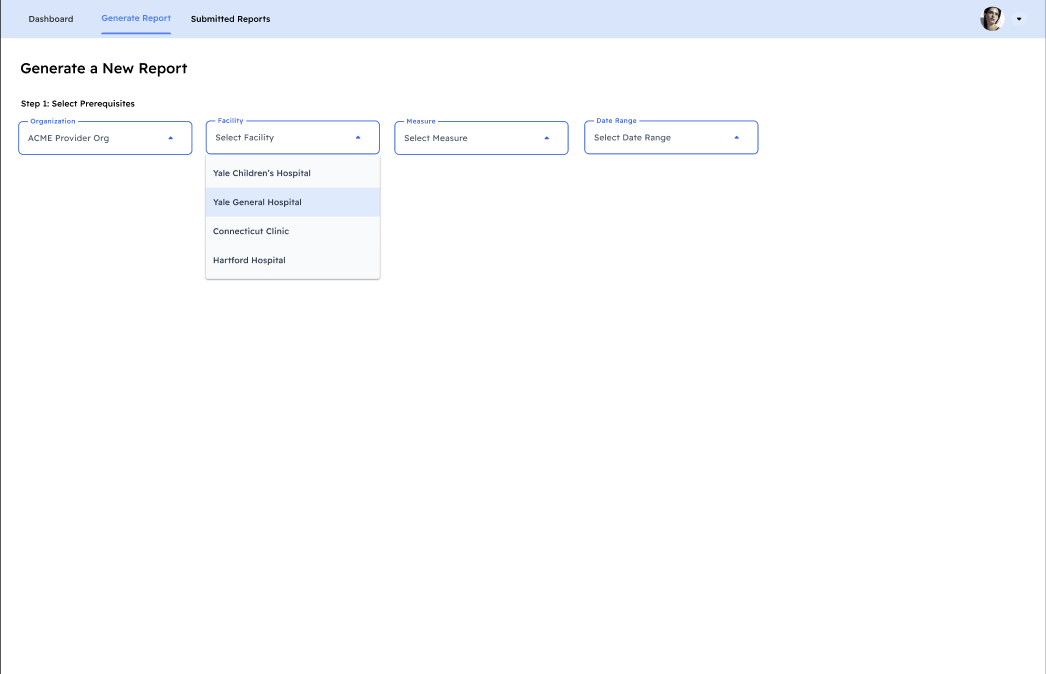The height and width of the screenshot is (674, 1046).
Task: Select Connecticut Clinic from the facility list
Action: [250, 230]
